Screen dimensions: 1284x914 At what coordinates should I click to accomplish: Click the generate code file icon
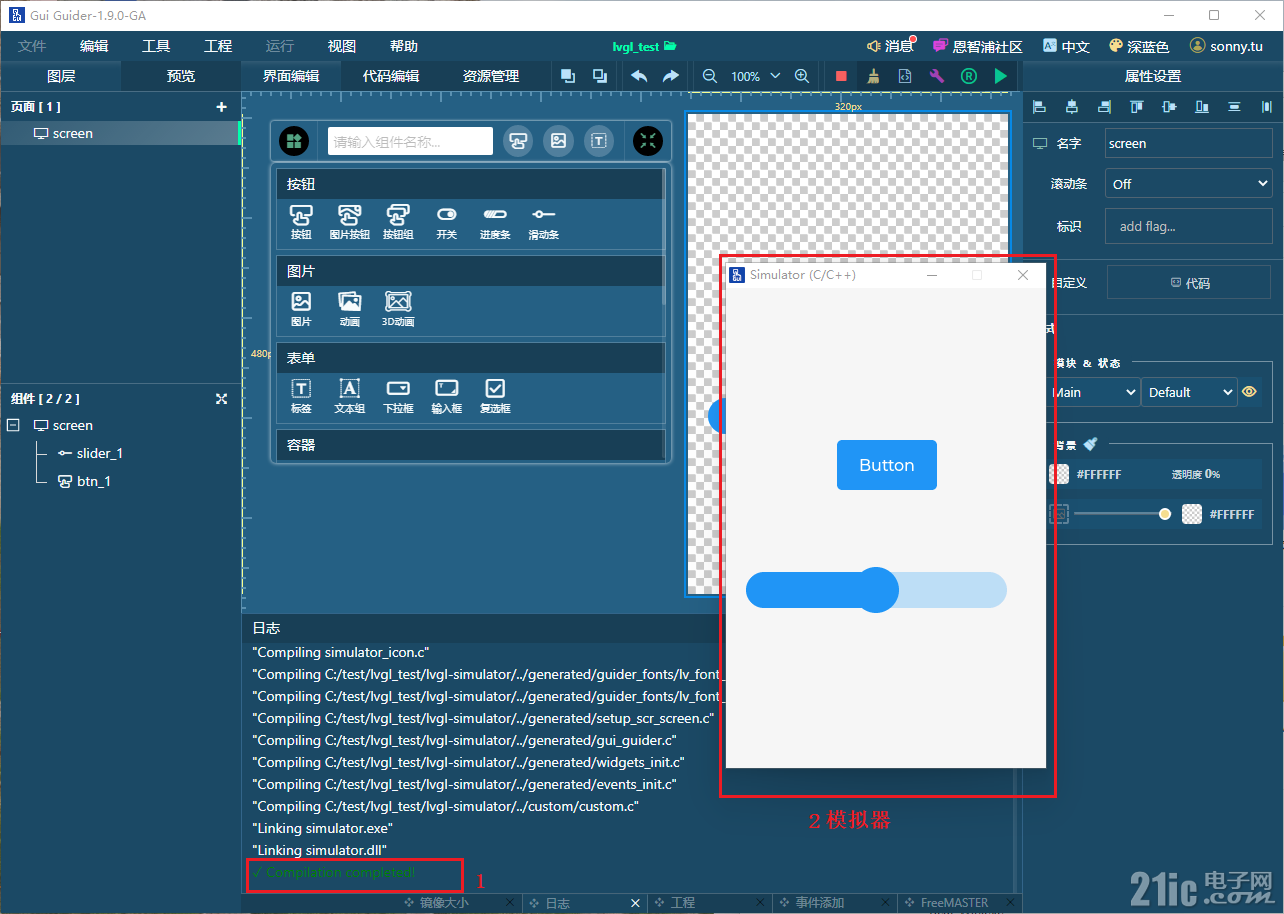tap(905, 76)
